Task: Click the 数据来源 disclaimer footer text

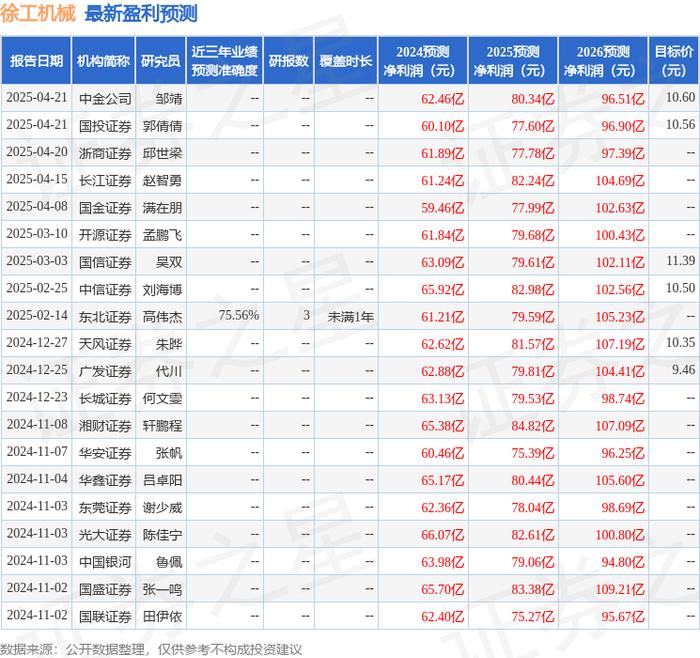Action: tap(151, 649)
